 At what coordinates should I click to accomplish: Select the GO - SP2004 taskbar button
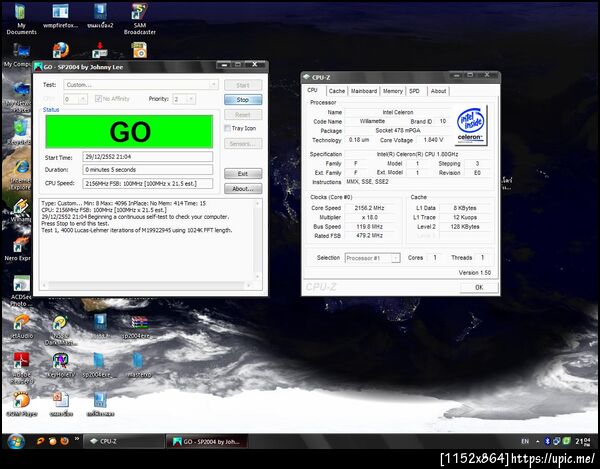pos(207,441)
